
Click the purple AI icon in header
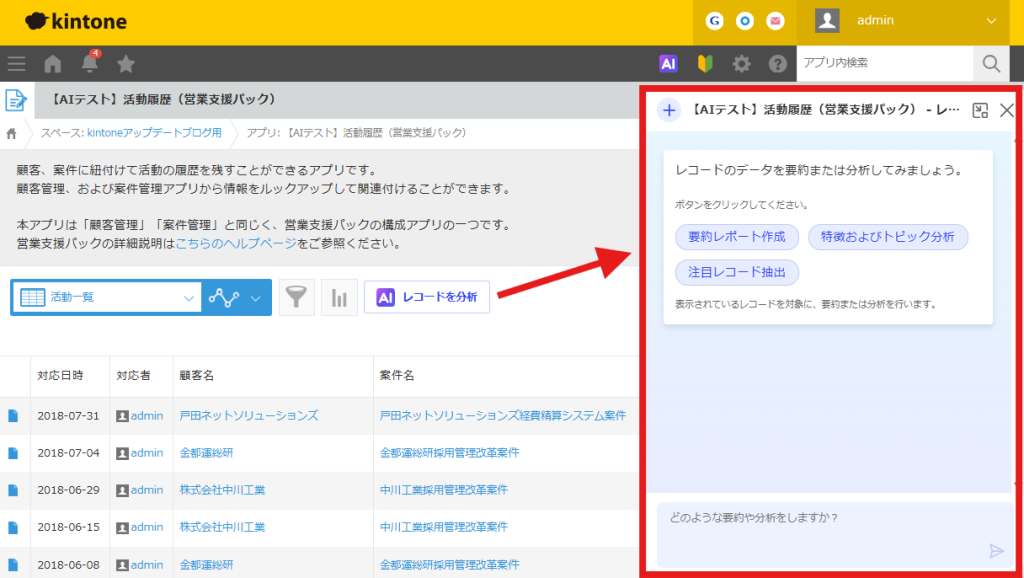668,64
